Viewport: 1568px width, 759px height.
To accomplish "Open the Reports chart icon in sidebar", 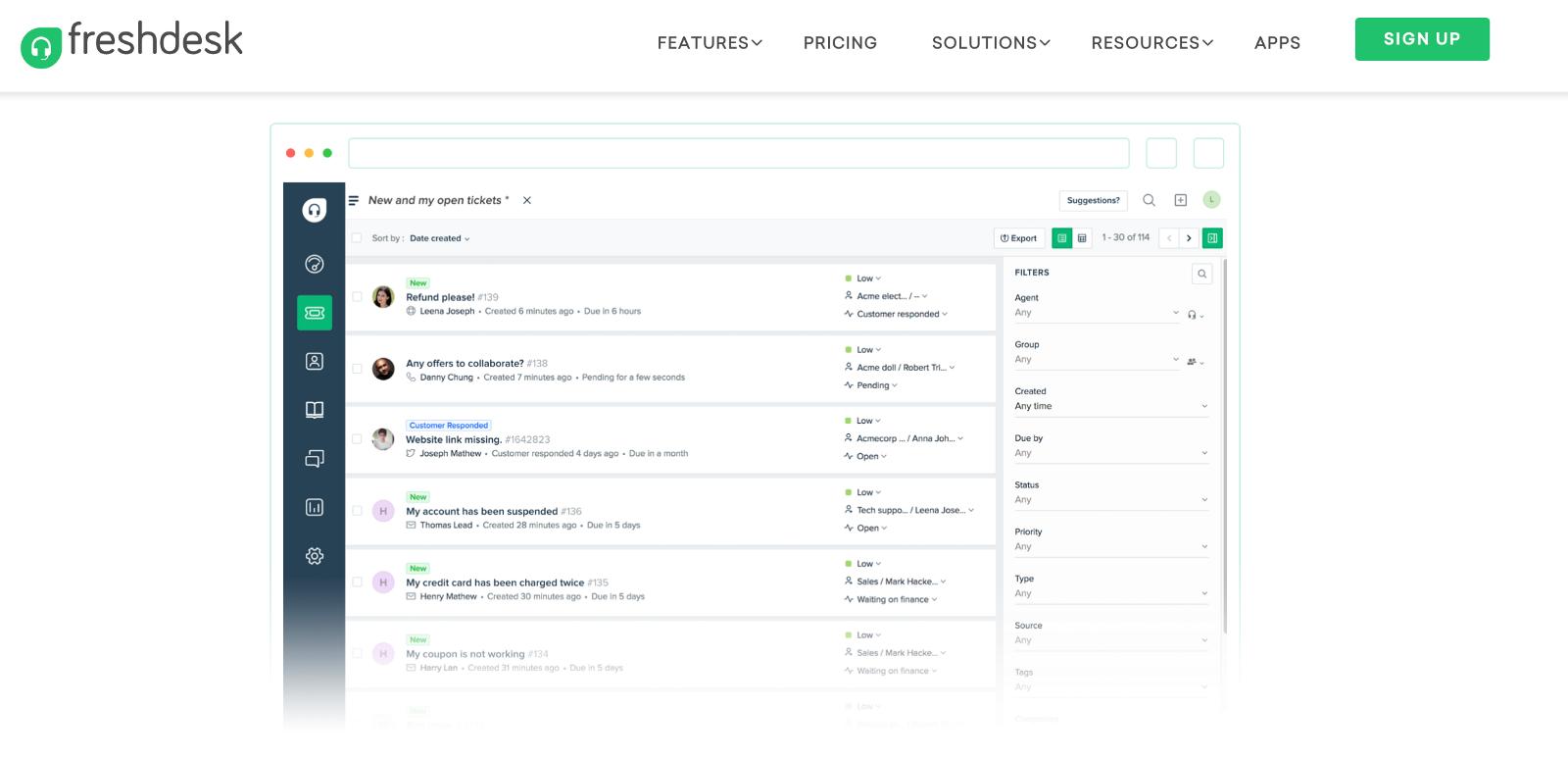I will [315, 507].
